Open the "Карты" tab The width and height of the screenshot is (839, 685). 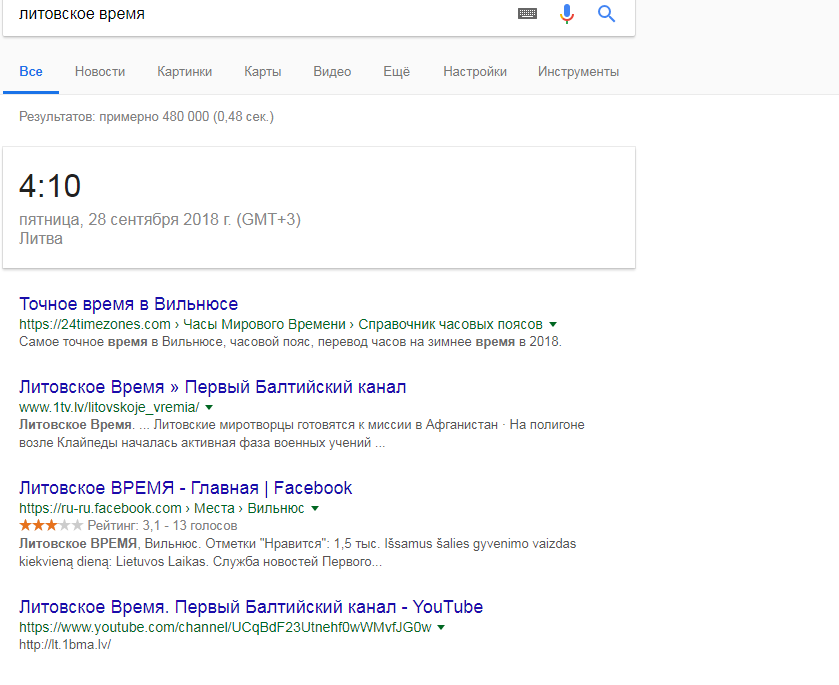click(263, 72)
